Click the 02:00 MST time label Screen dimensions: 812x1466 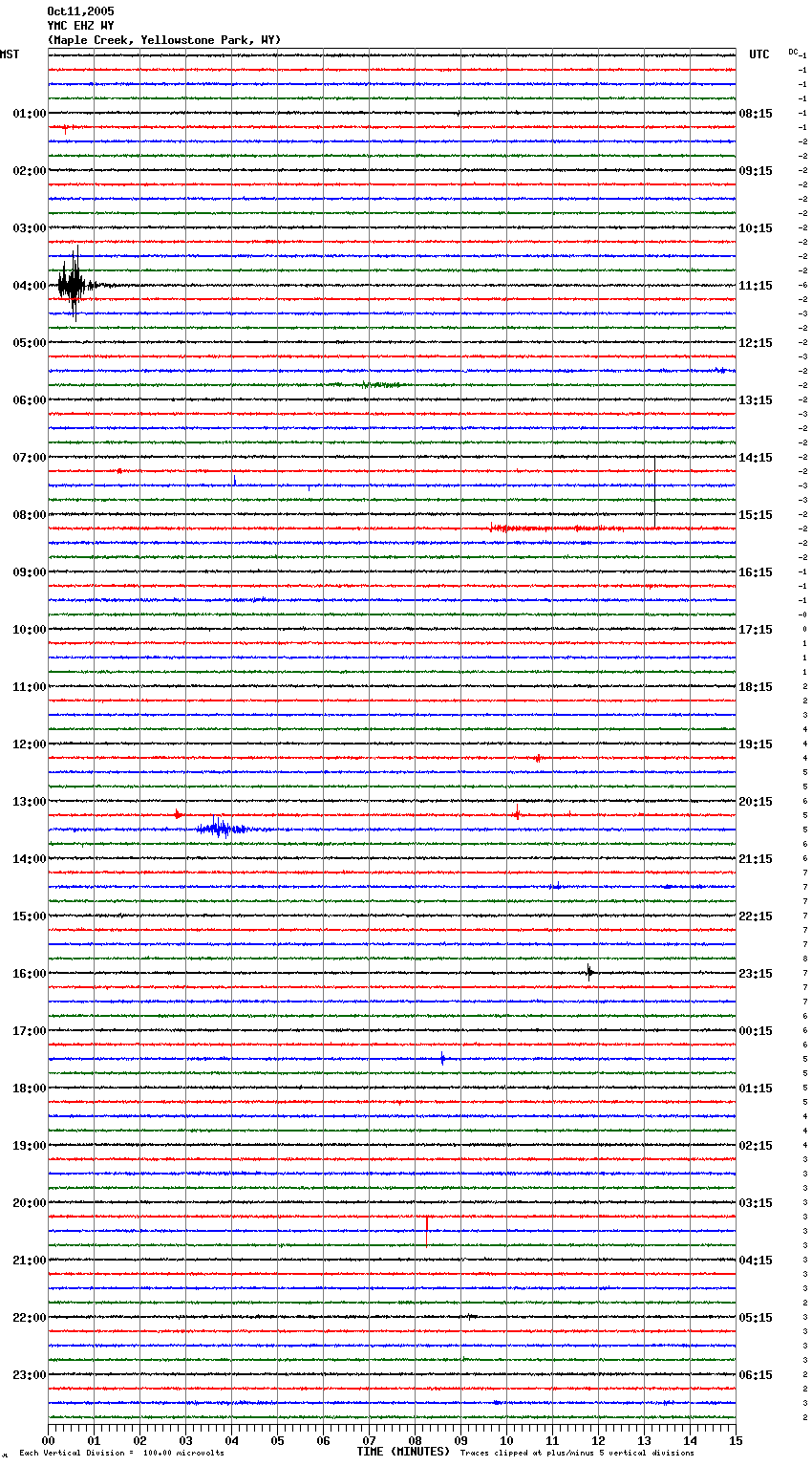coord(30,171)
